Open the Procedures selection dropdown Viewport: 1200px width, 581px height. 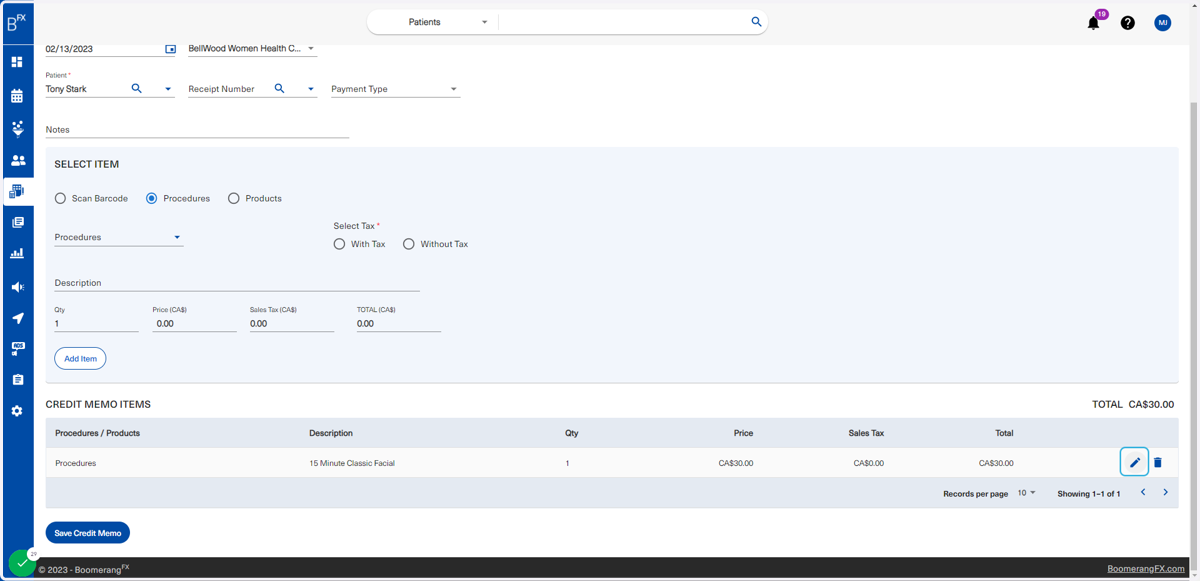point(119,238)
